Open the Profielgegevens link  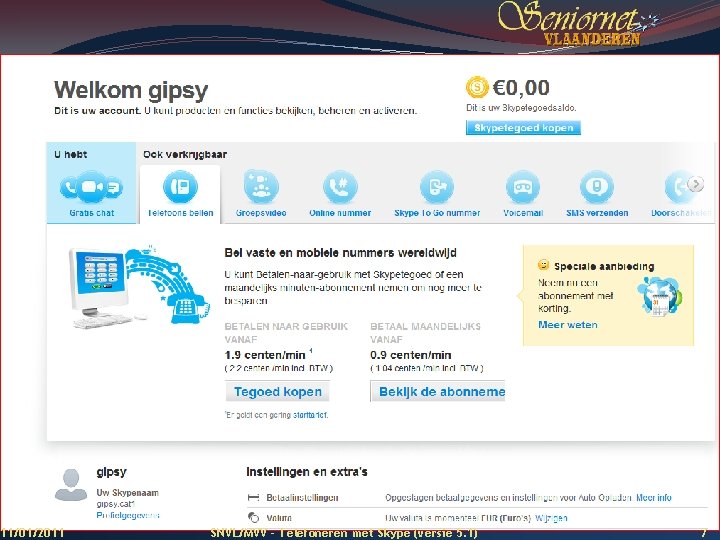coord(128,515)
